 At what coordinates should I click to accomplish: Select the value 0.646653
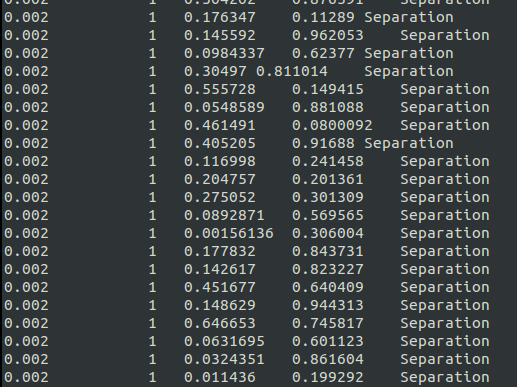coord(220,323)
